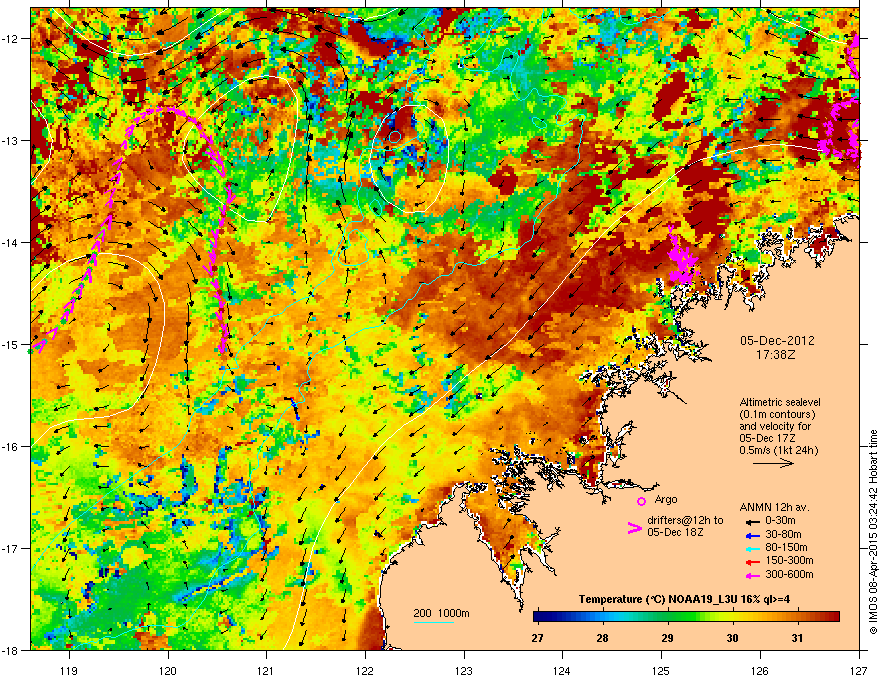Click the latitude axis label '-14'
880x680 pixels.
coord(11,243)
